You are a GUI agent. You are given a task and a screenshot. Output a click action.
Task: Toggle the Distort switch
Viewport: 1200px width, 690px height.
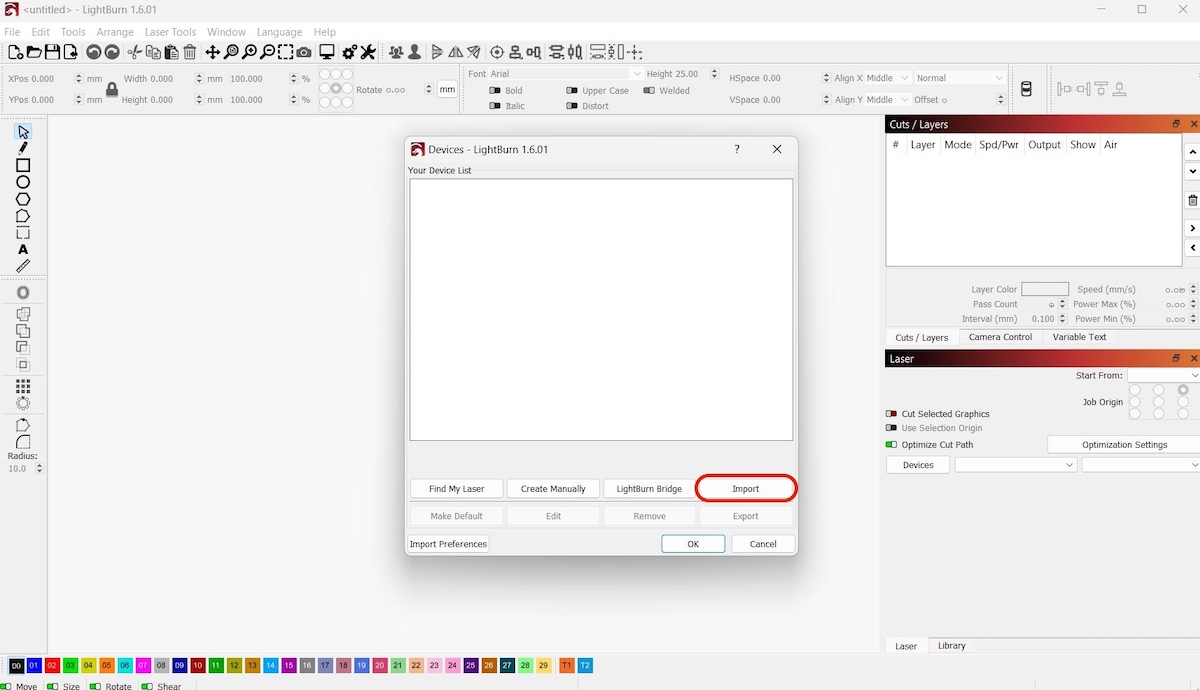(x=572, y=106)
